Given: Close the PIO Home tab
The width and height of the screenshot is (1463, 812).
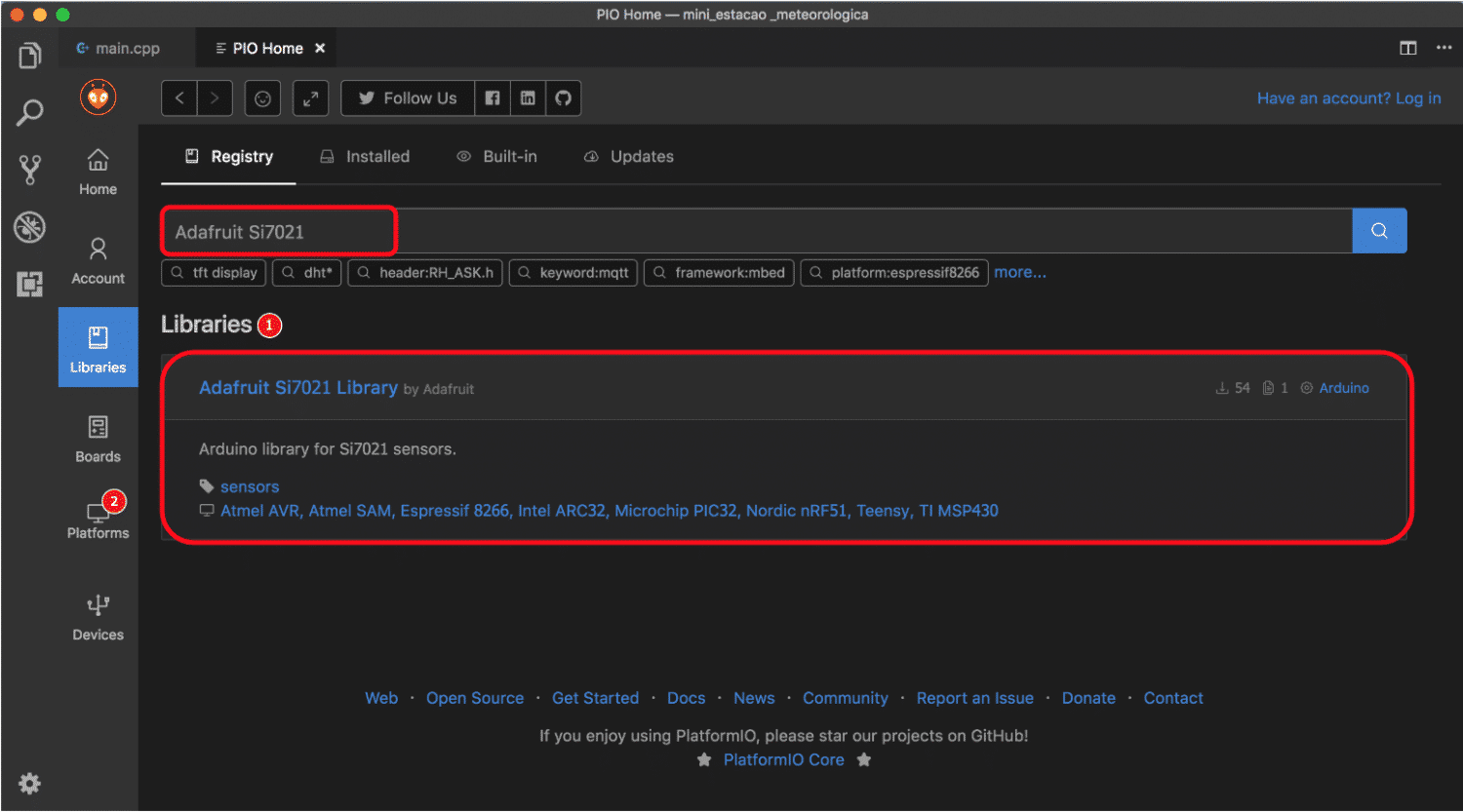Looking at the screenshot, I should tap(320, 48).
